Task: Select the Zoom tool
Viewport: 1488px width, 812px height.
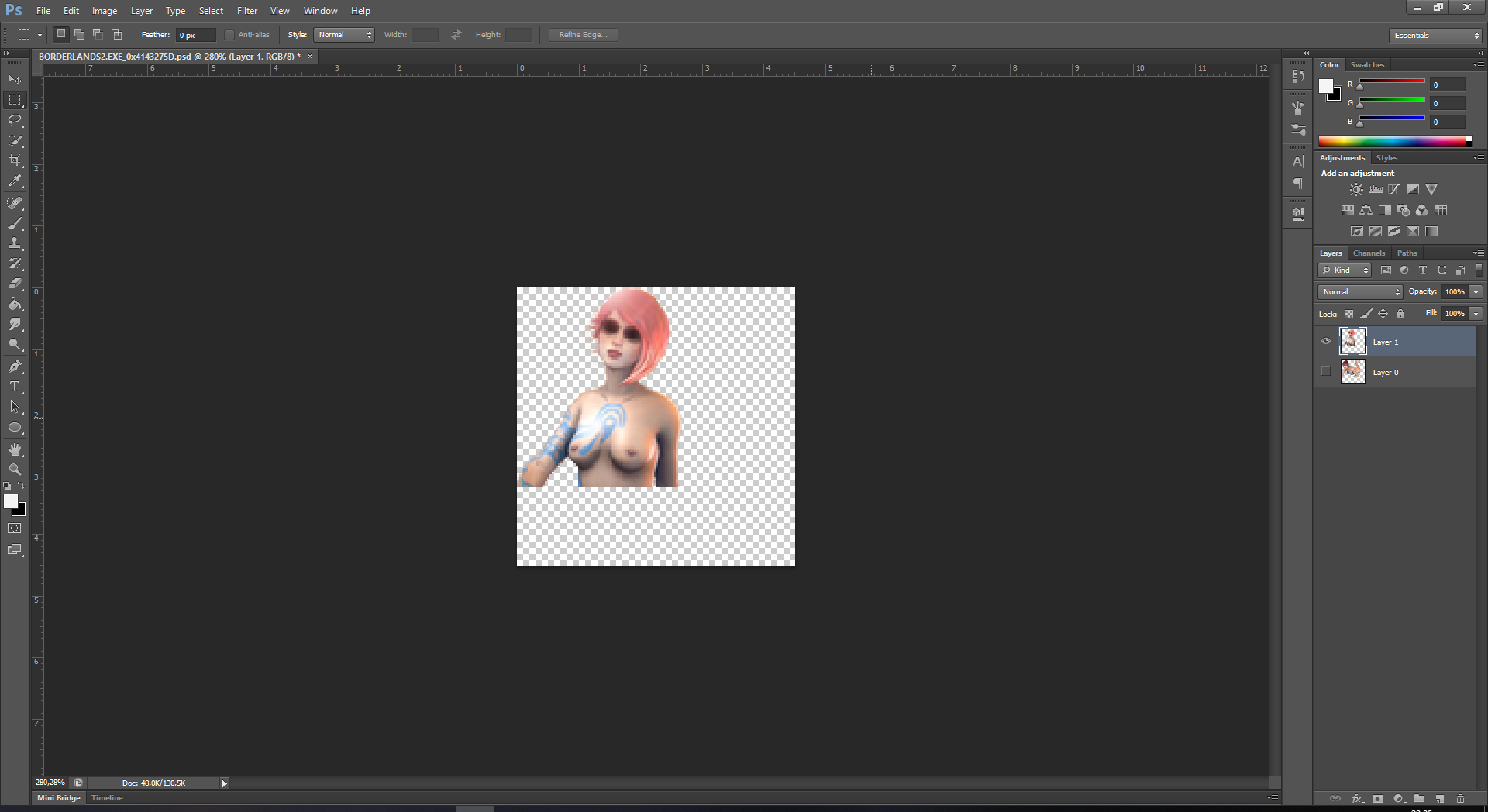Action: (x=15, y=470)
